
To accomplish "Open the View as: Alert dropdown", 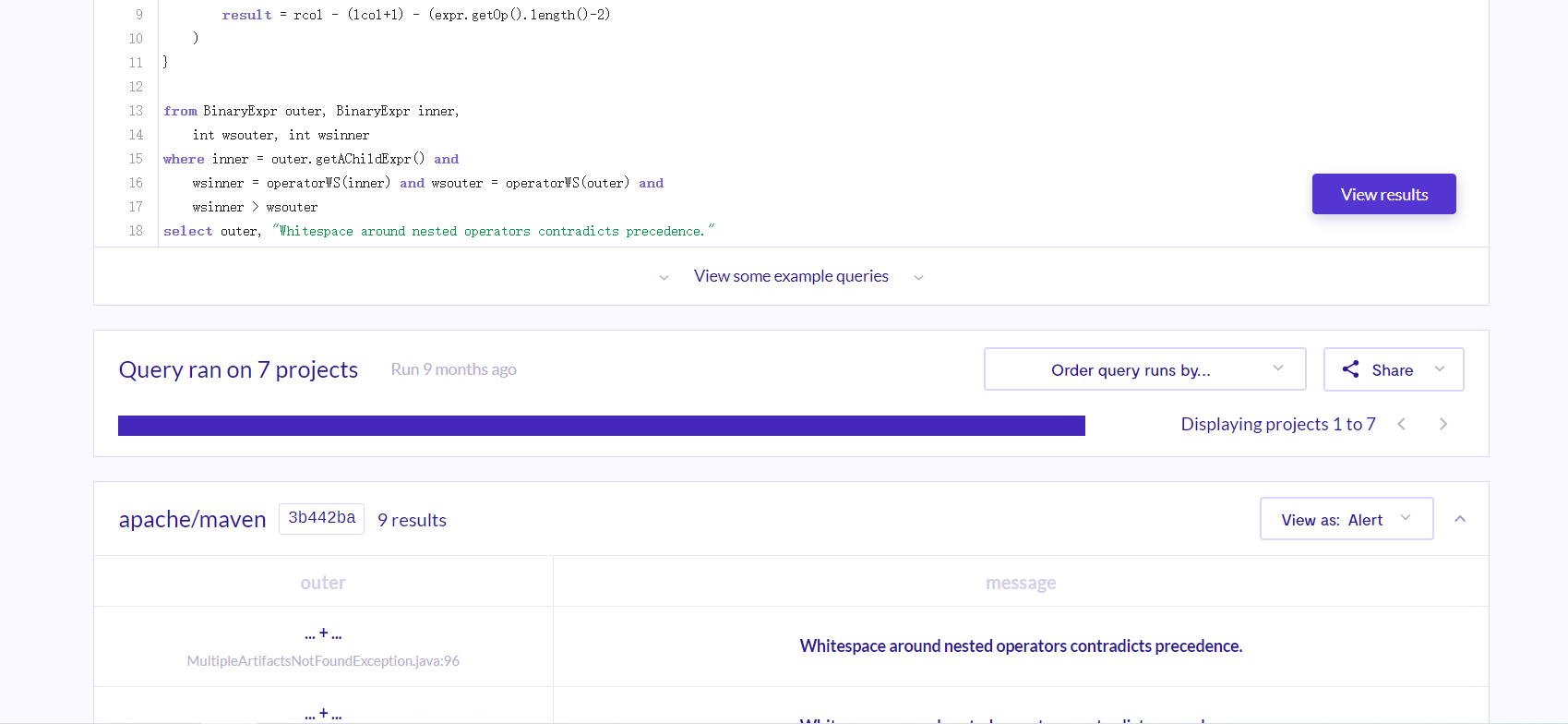I will [x=1347, y=519].
